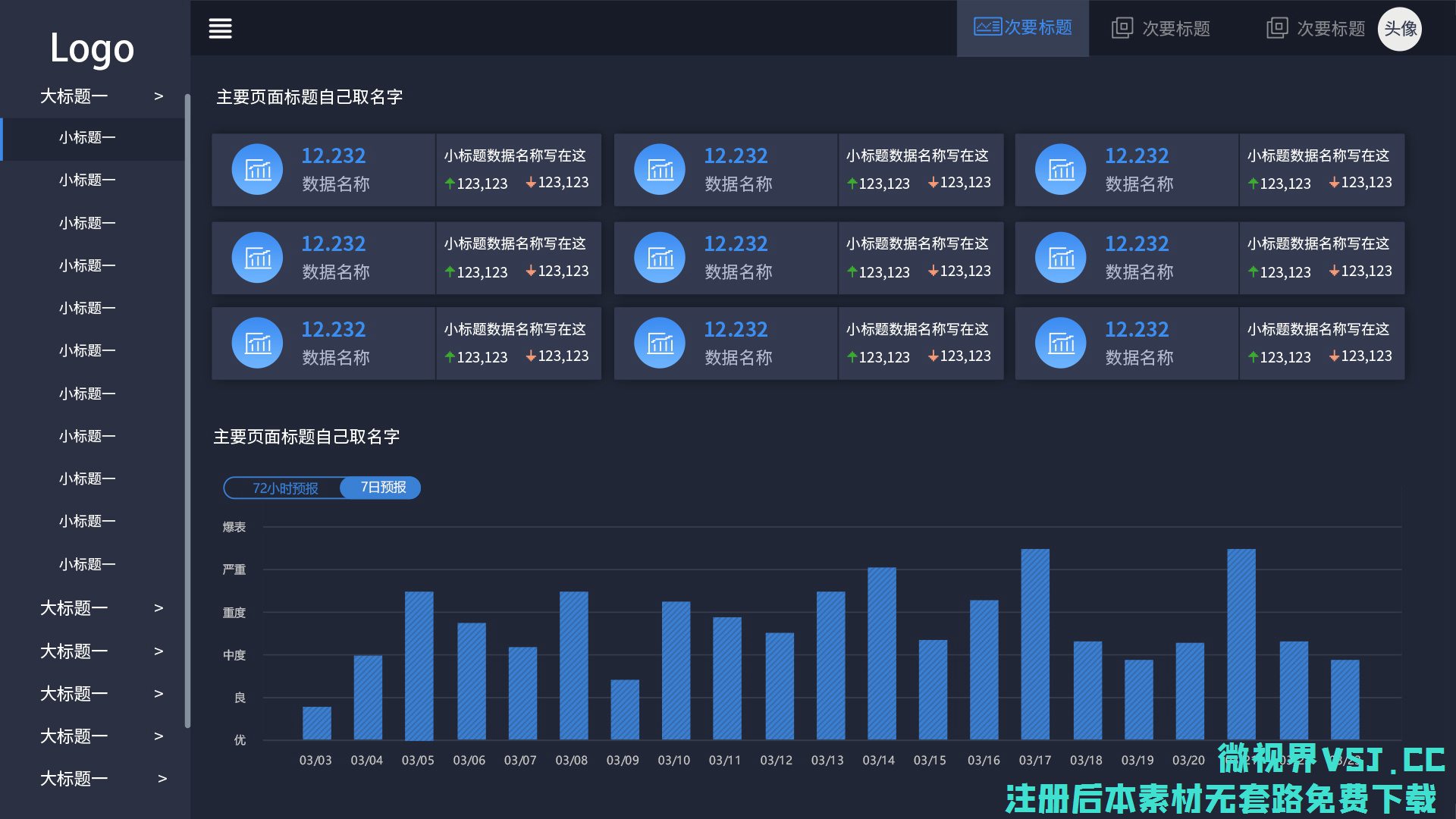This screenshot has height=819, width=1456.
Task: Click the 12.232 value in first card
Action: 333,156
